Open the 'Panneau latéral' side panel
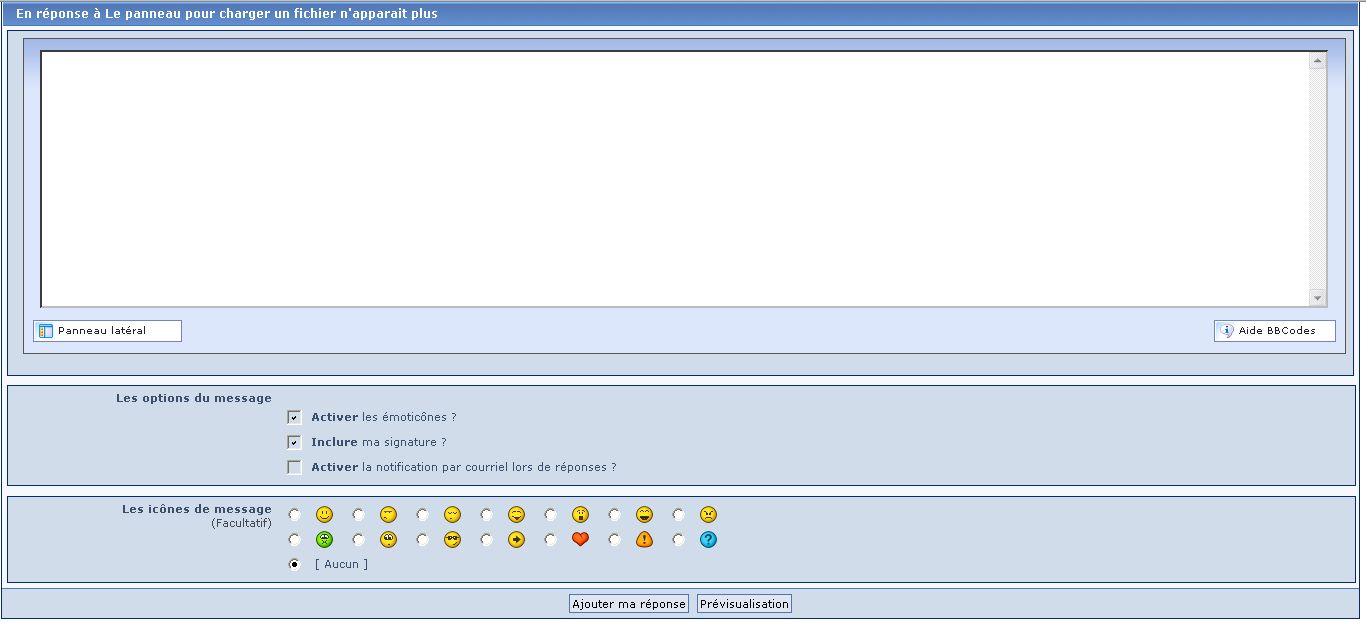 pyautogui.click(x=107, y=331)
